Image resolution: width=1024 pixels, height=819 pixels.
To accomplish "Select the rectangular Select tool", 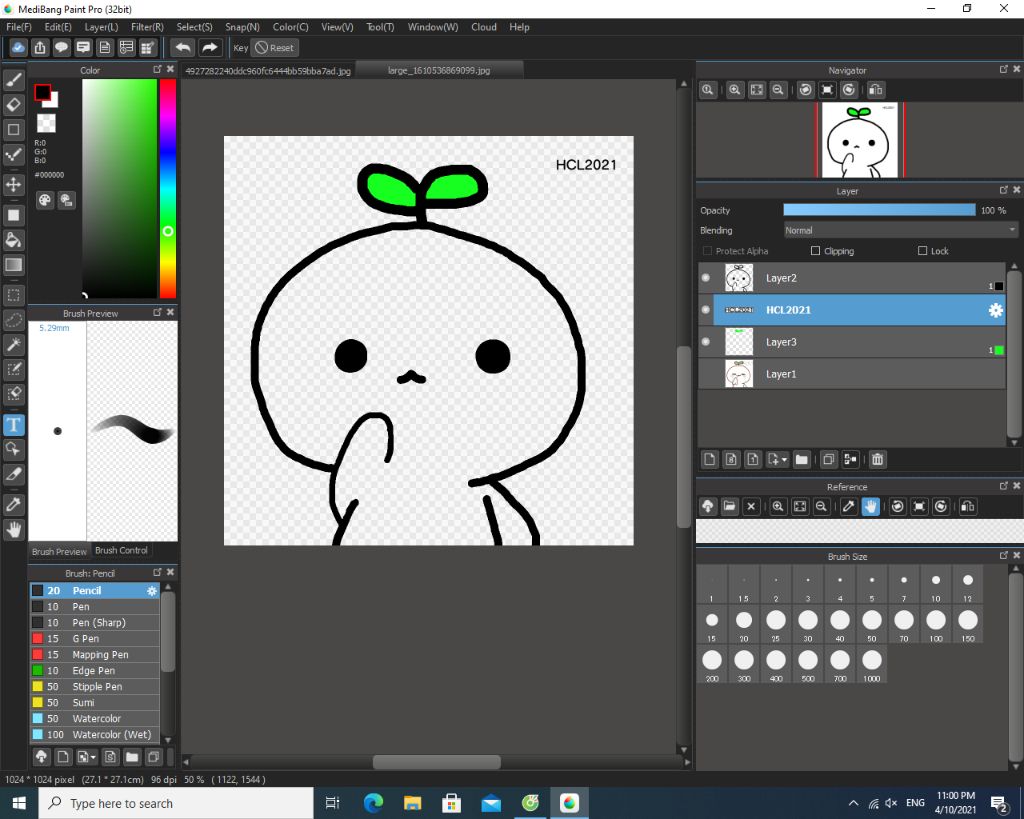I will click(x=14, y=295).
